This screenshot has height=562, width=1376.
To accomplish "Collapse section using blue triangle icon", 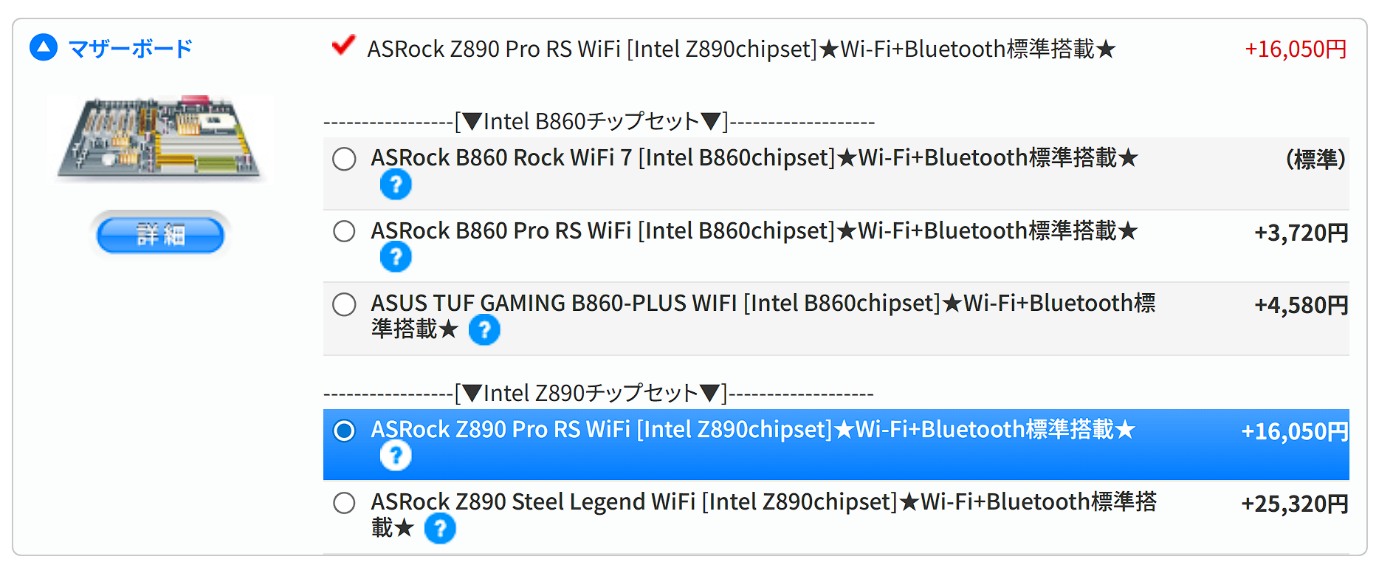I will (44, 47).
